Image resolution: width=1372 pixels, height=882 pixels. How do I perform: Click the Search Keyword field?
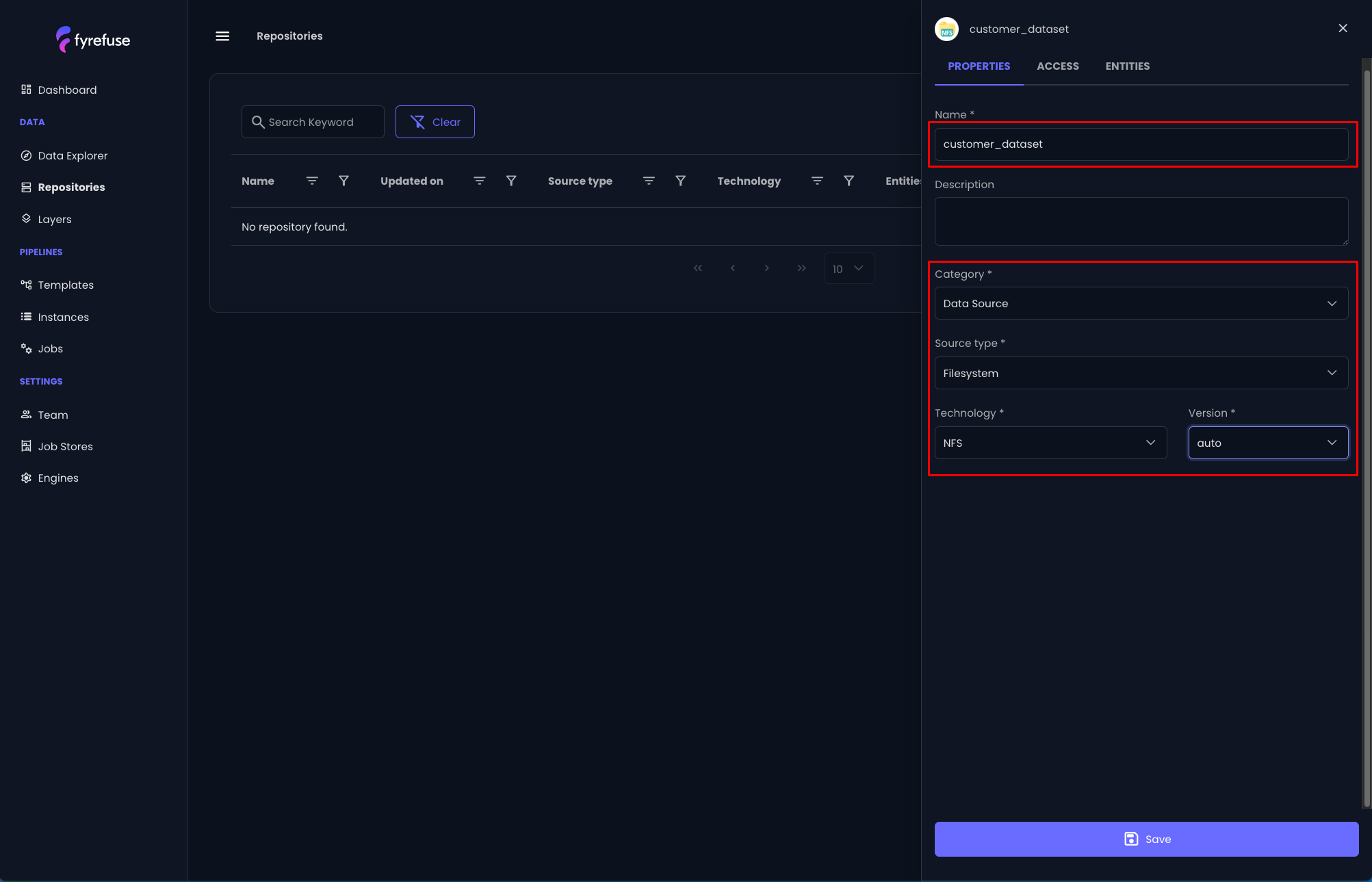pos(313,122)
